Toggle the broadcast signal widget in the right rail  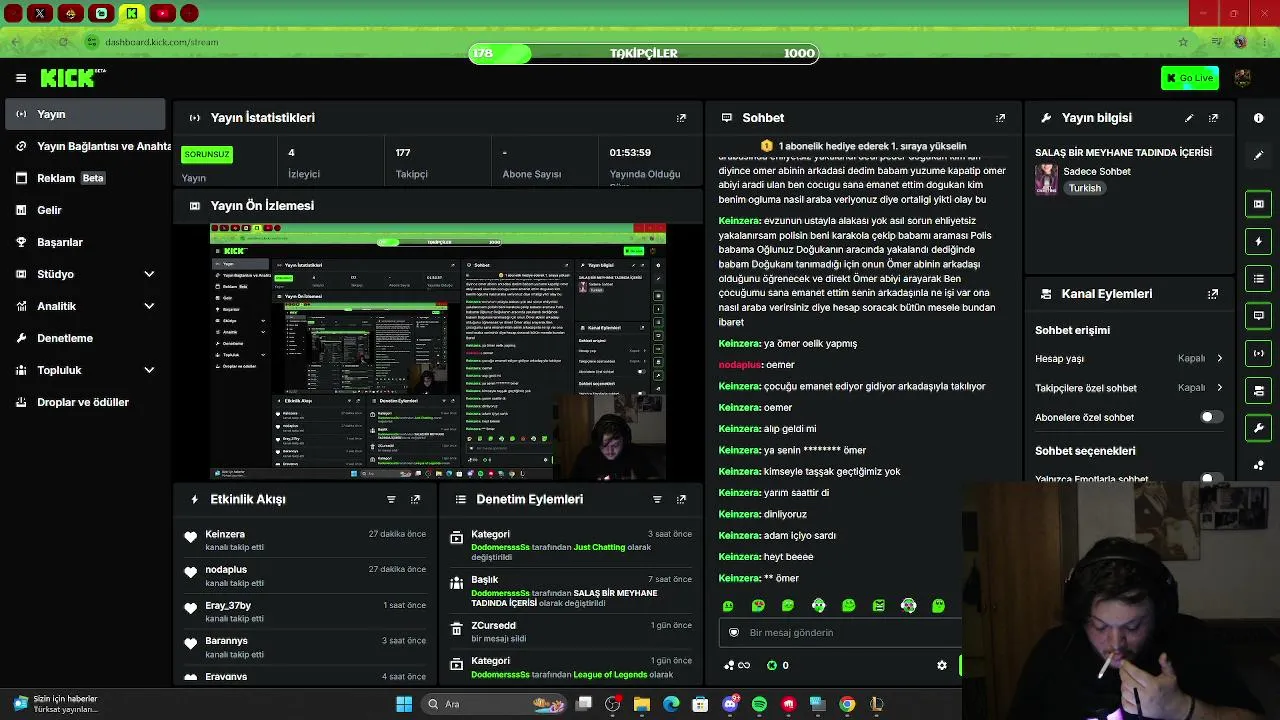[1258, 353]
